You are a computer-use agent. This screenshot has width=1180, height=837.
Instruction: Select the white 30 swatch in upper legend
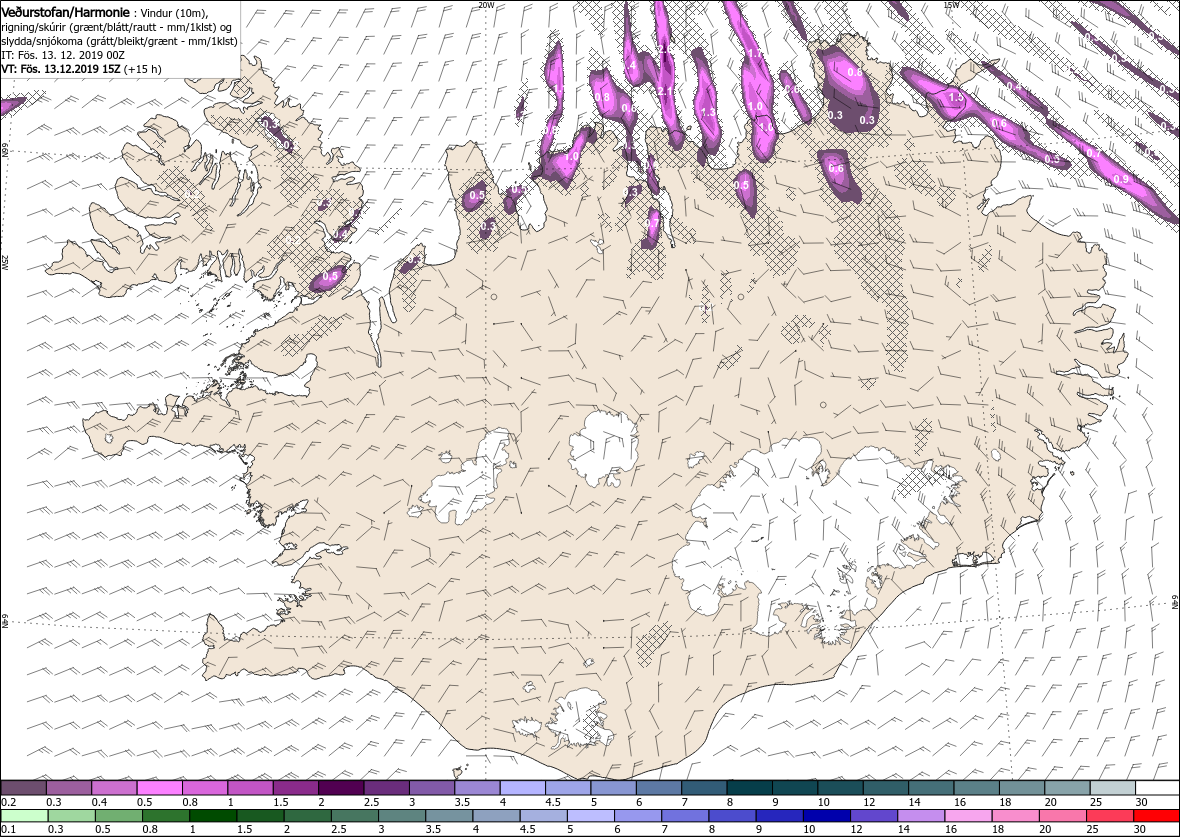tap(1157, 788)
